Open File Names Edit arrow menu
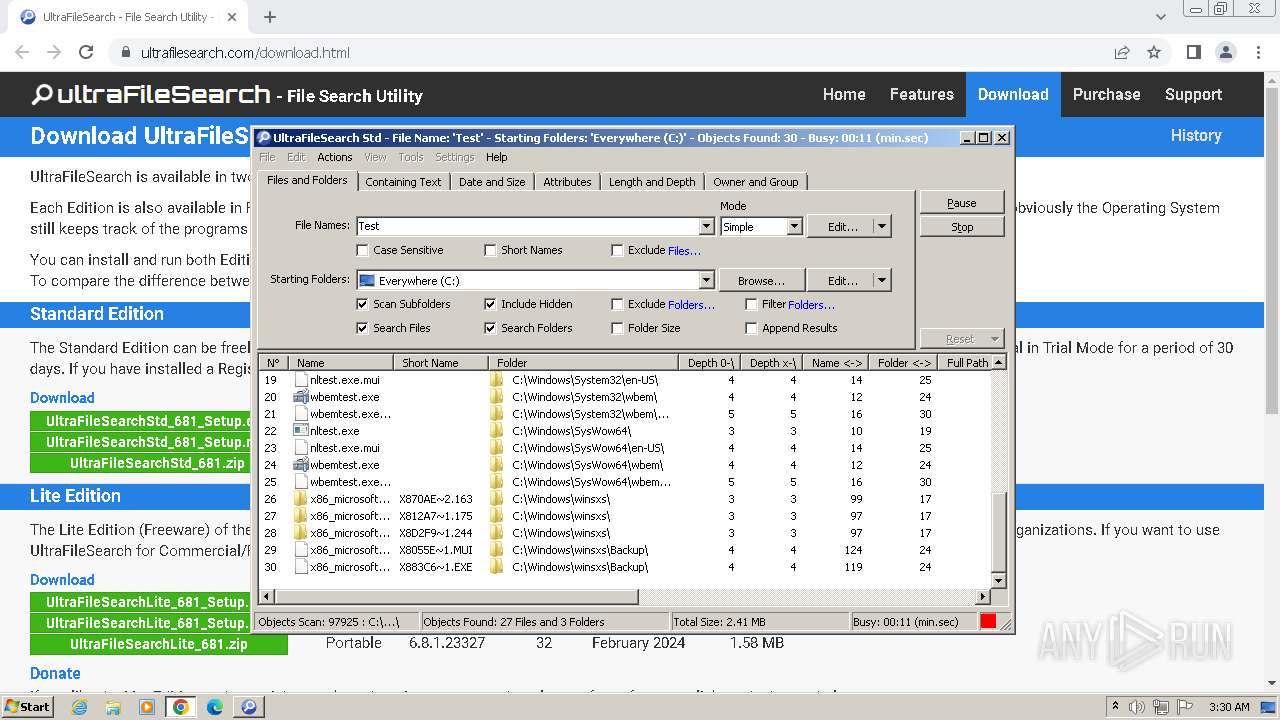This screenshot has height=720, width=1280. tap(882, 227)
